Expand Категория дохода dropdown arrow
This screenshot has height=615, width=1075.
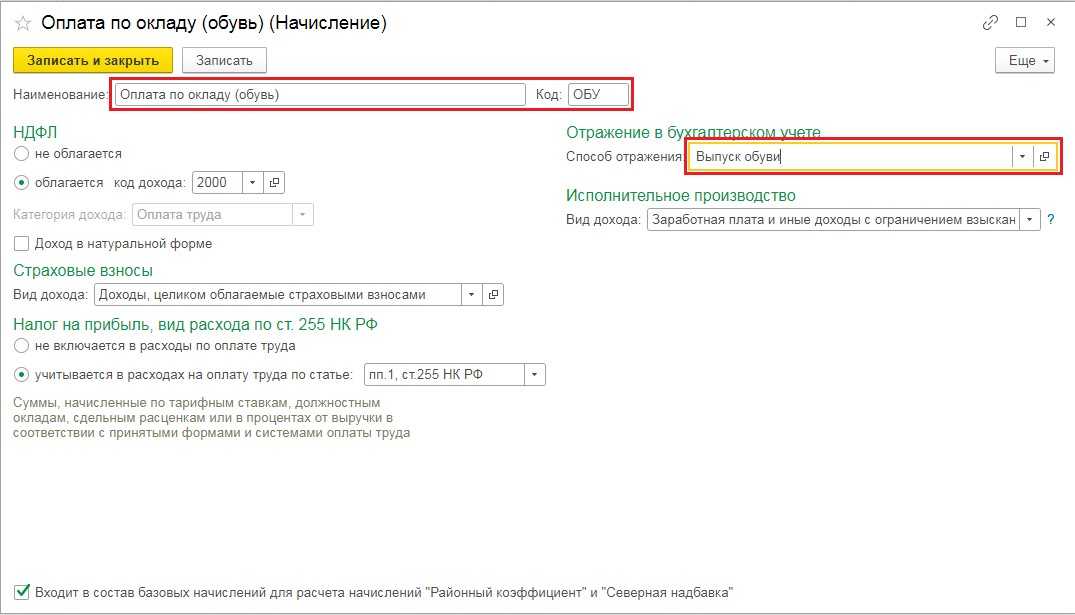coord(302,215)
